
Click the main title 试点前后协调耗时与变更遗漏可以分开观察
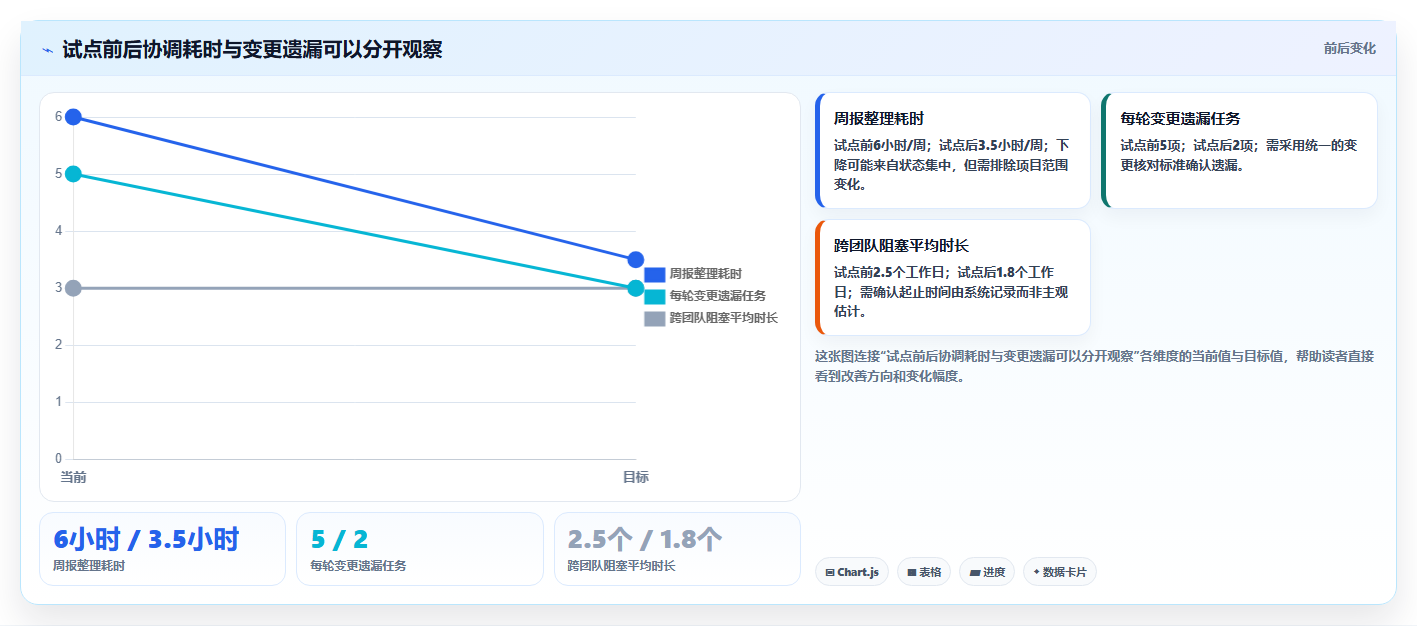coord(252,49)
